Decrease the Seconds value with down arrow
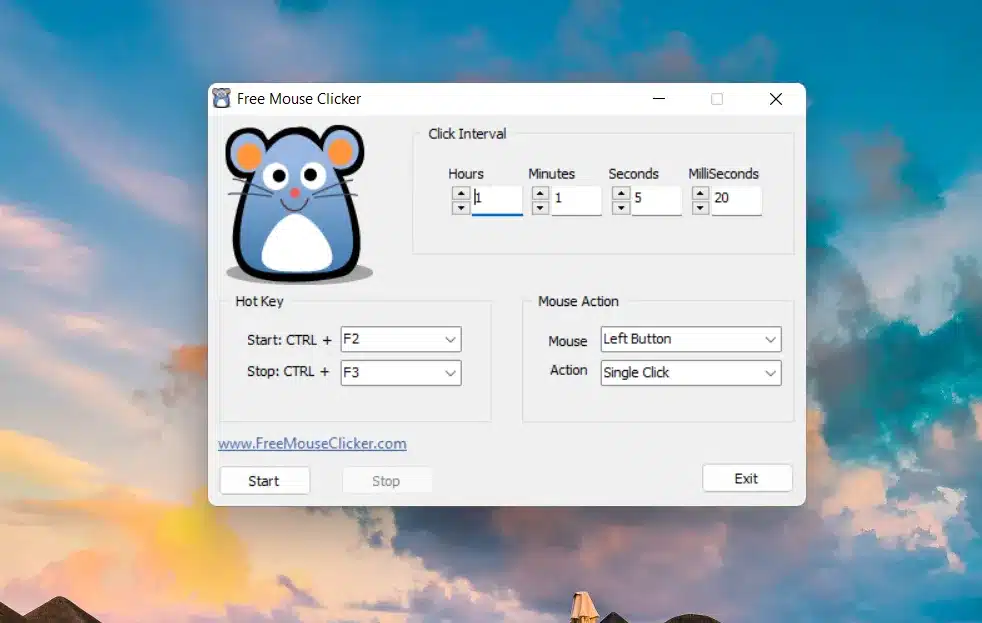Viewport: 982px width, 623px height. coord(621,207)
